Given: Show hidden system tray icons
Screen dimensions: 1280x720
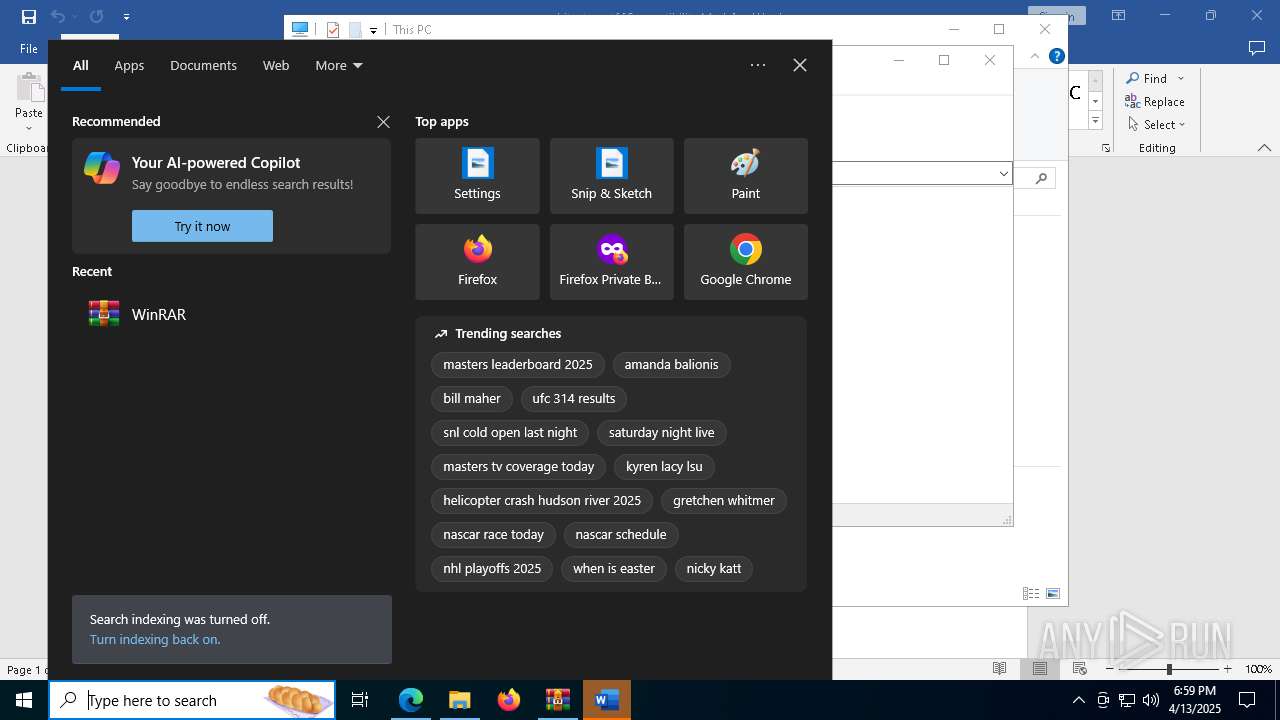Looking at the screenshot, I should pos(1078,700).
